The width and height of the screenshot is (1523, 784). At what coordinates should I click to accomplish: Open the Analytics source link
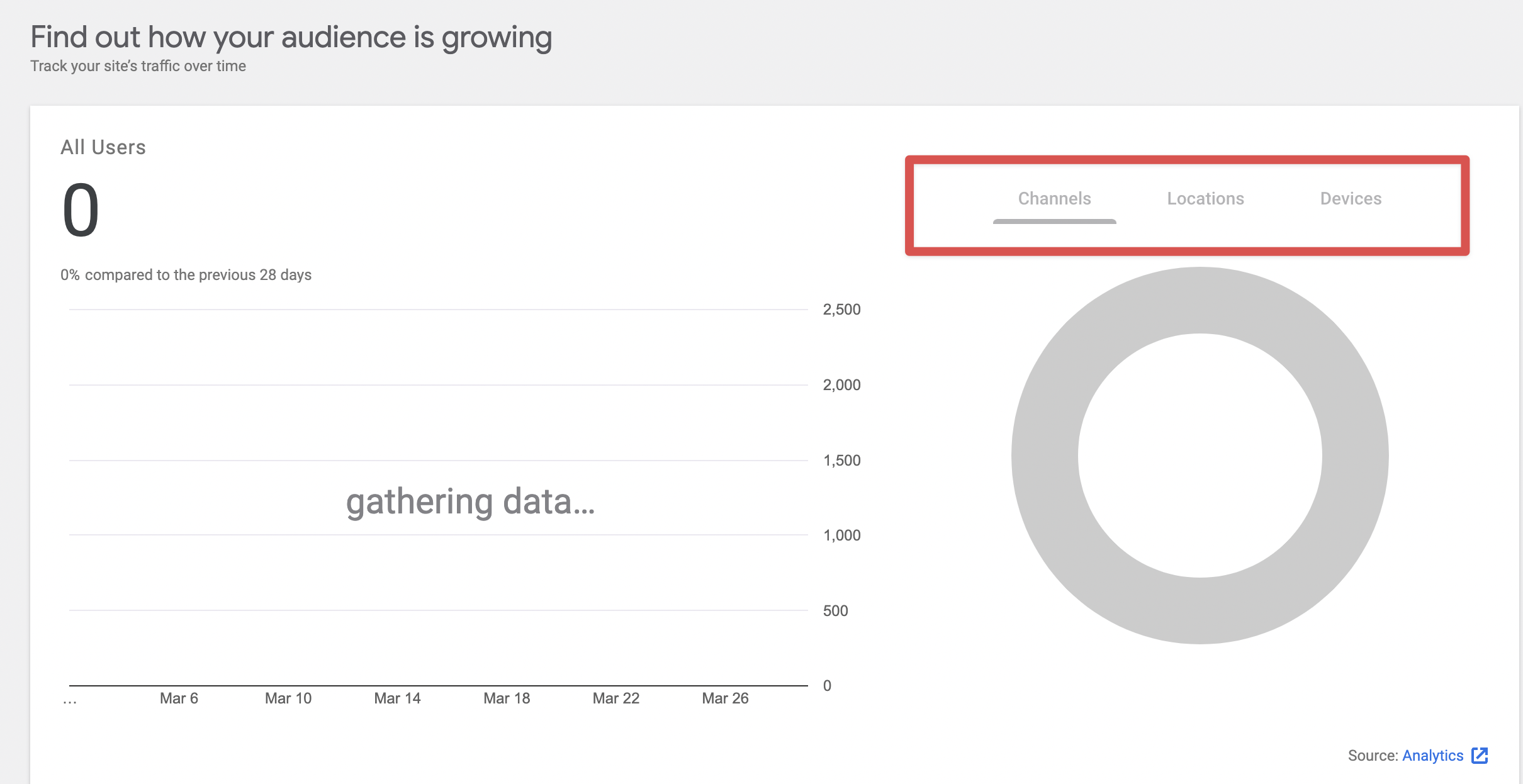click(1432, 755)
